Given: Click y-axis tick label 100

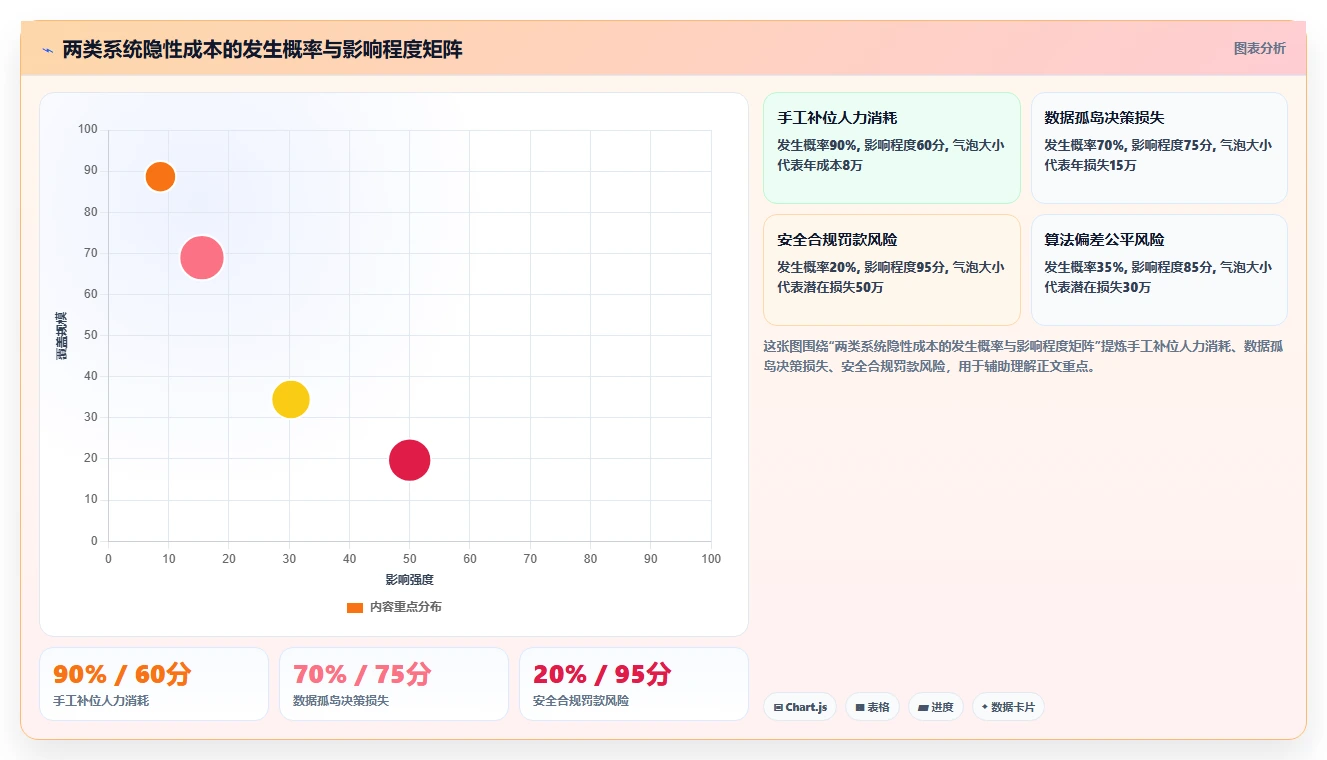Looking at the screenshot, I should click(88, 129).
